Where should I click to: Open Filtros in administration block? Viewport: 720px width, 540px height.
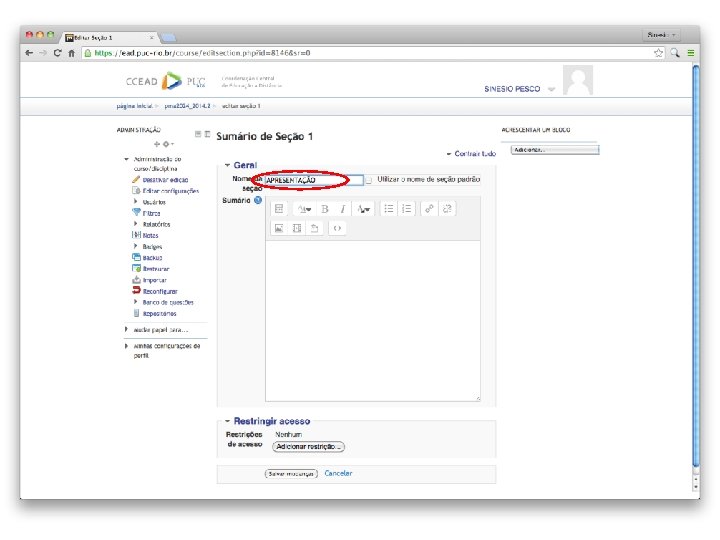coord(151,214)
